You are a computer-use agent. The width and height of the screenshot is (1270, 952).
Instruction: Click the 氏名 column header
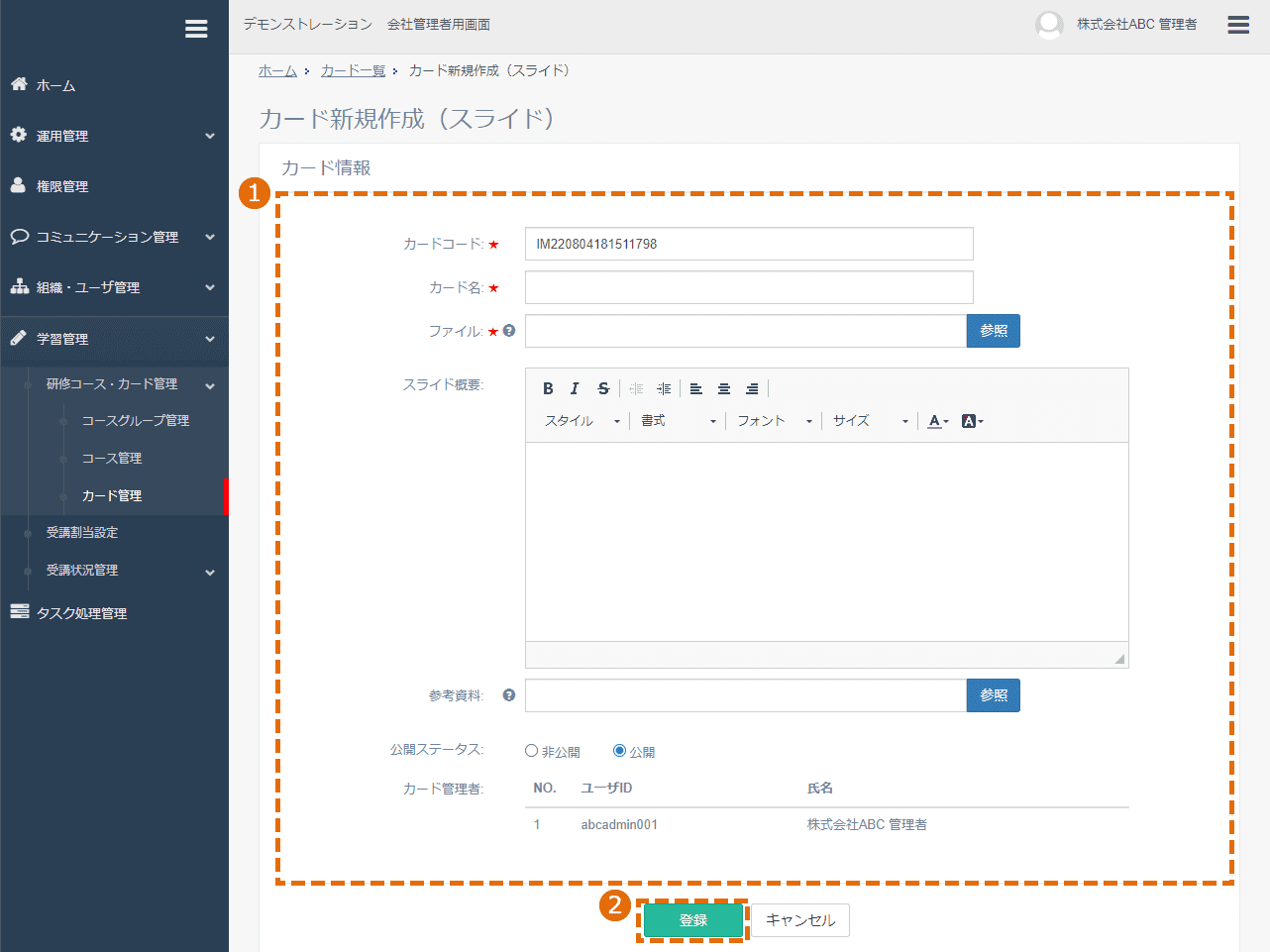tap(820, 789)
